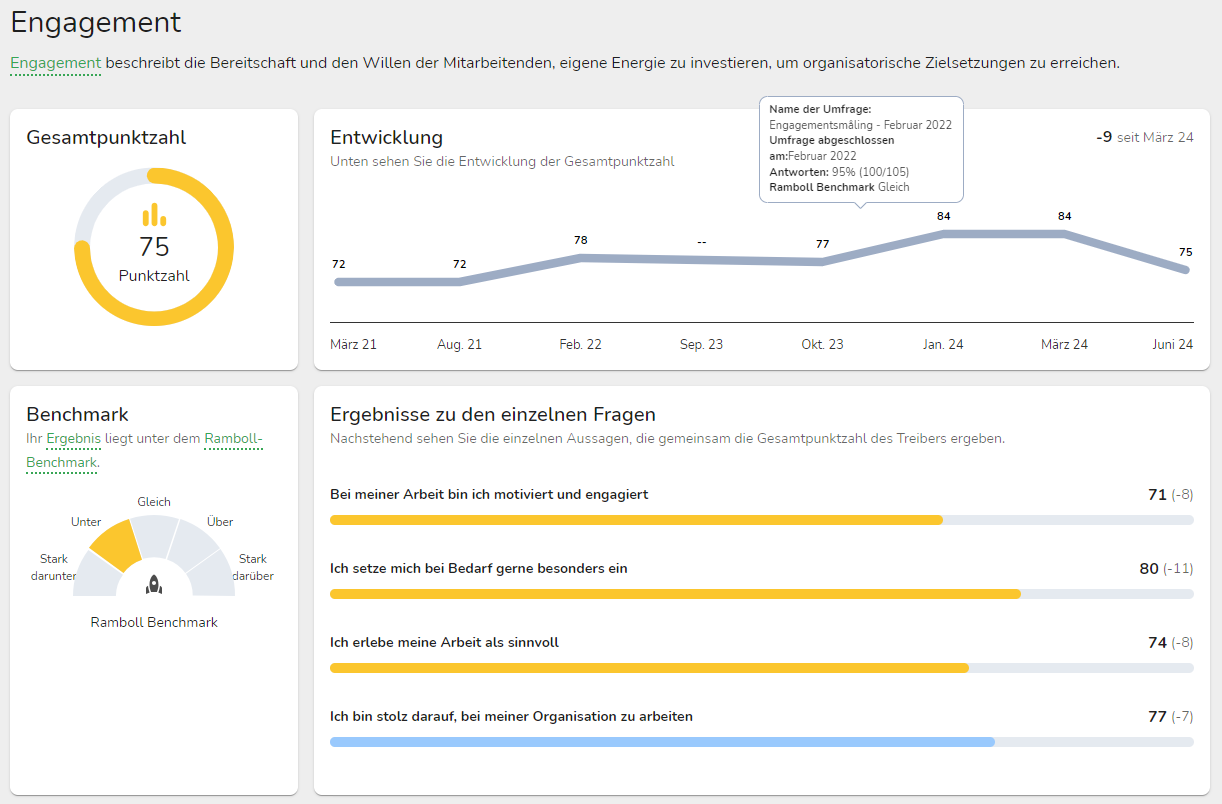Click the 'Ergebnis' underlined link
Image resolution: width=1222 pixels, height=804 pixels.
pyautogui.click(x=73, y=439)
